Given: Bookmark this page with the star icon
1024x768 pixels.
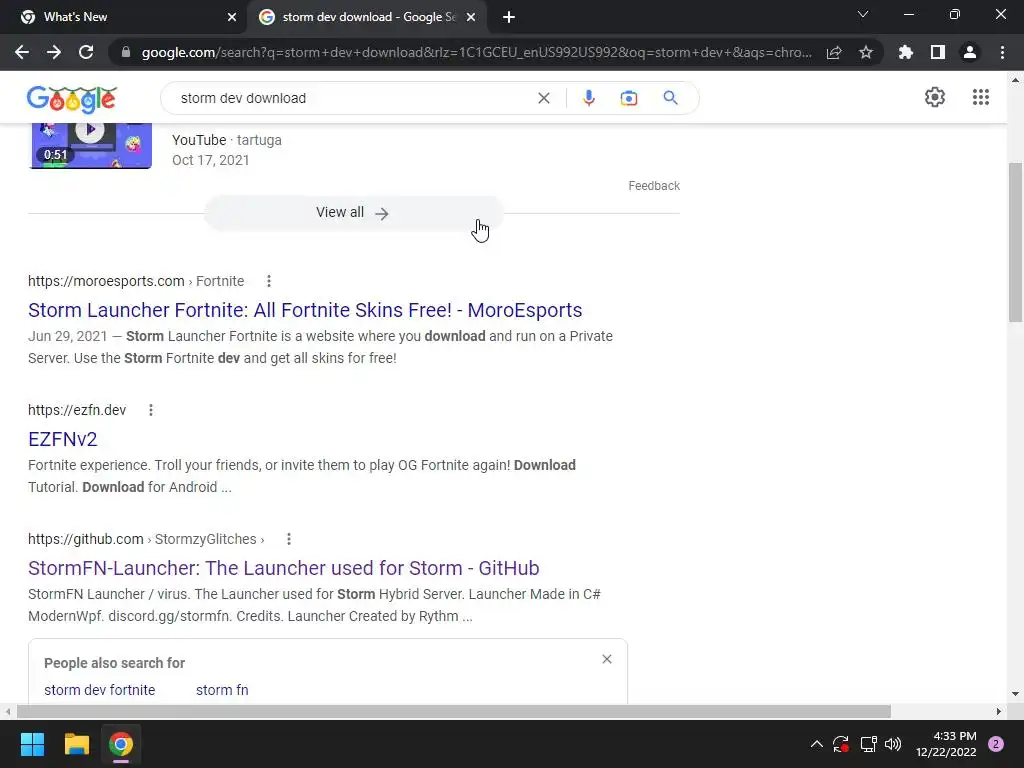Looking at the screenshot, I should [866, 52].
